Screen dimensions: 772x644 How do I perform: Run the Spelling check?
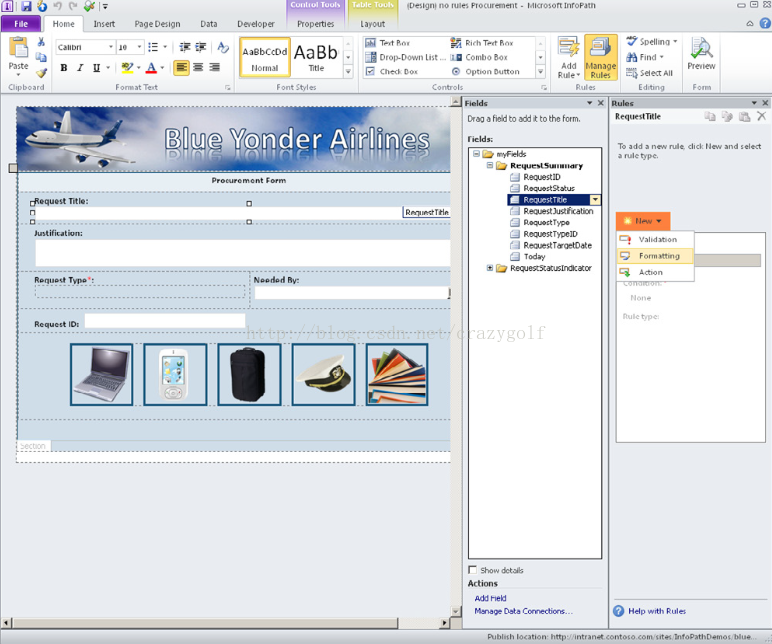pyautogui.click(x=651, y=42)
